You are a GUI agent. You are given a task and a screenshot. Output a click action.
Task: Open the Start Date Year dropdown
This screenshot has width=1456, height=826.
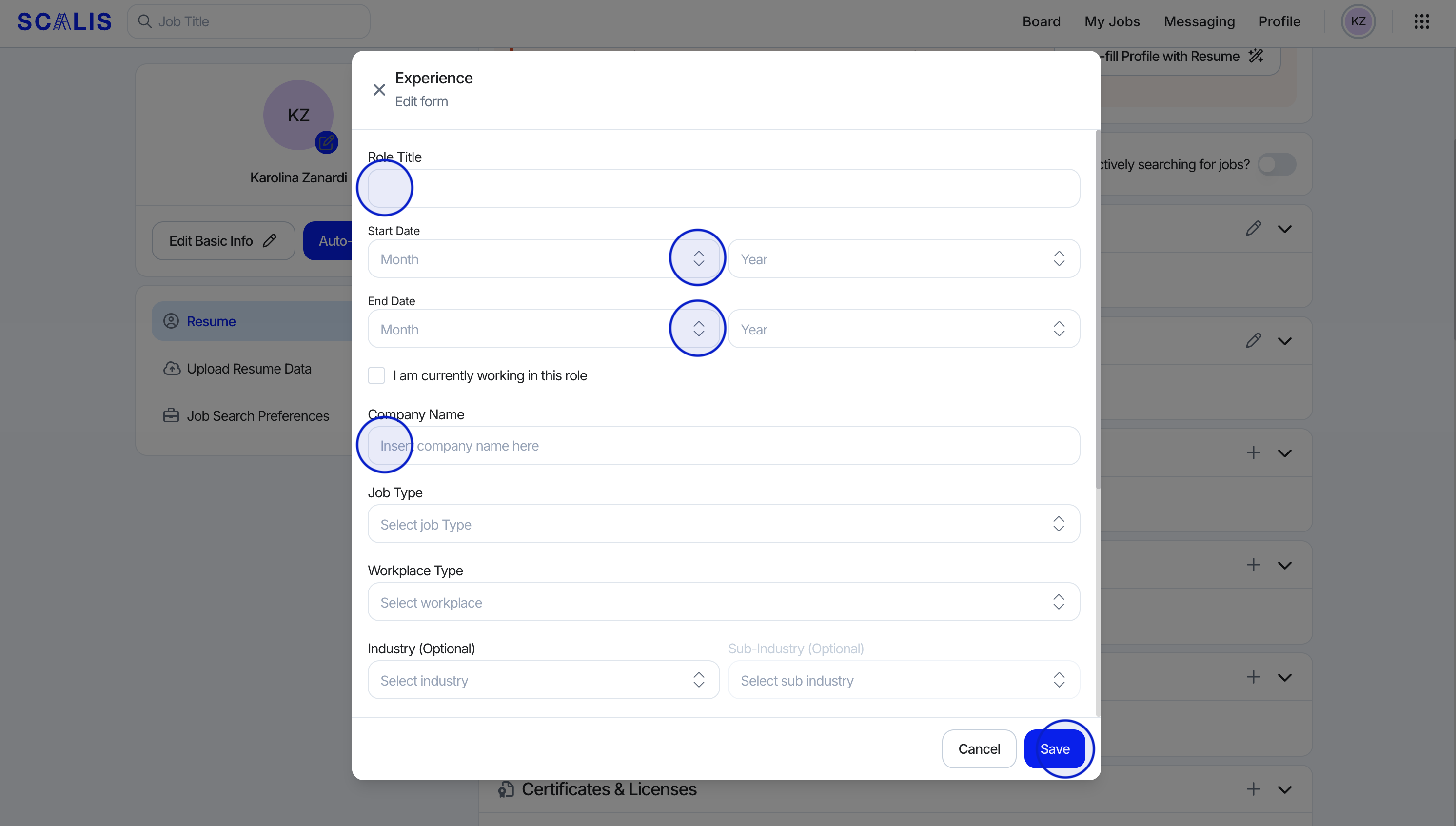[x=904, y=259]
